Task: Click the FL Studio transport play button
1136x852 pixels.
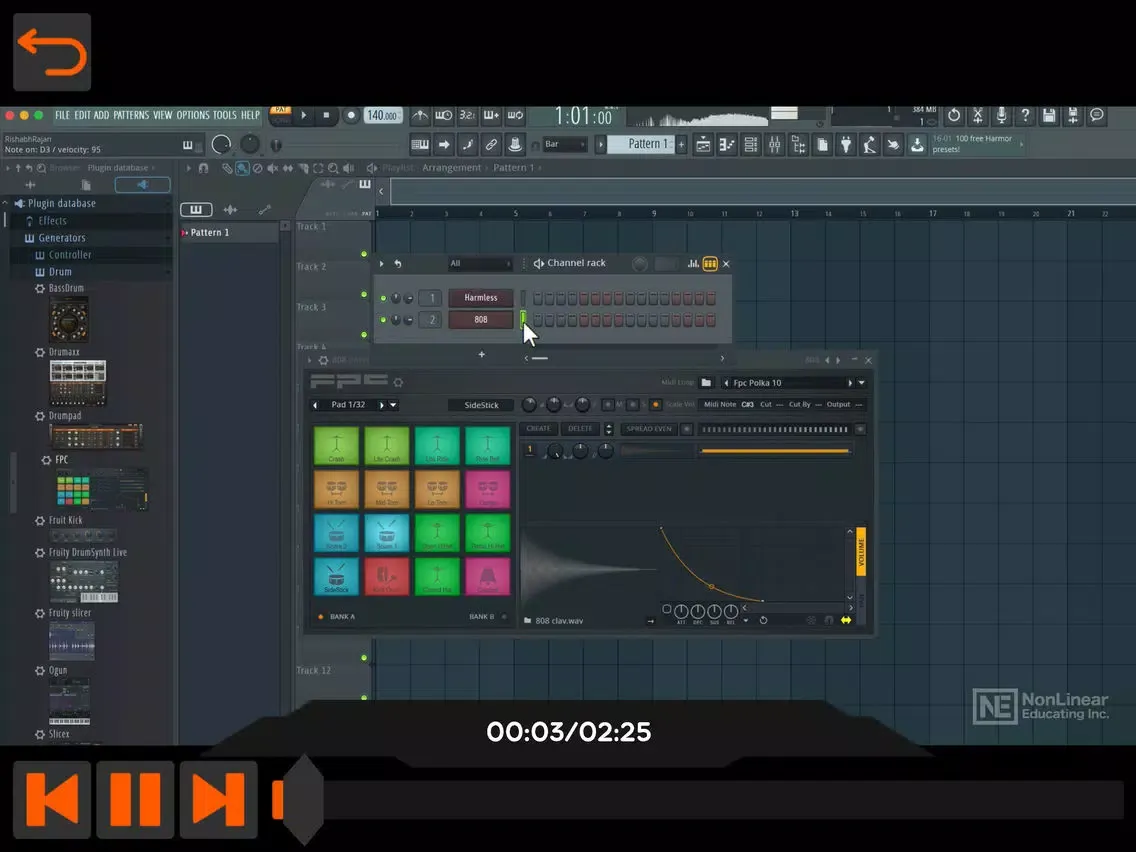Action: [304, 115]
